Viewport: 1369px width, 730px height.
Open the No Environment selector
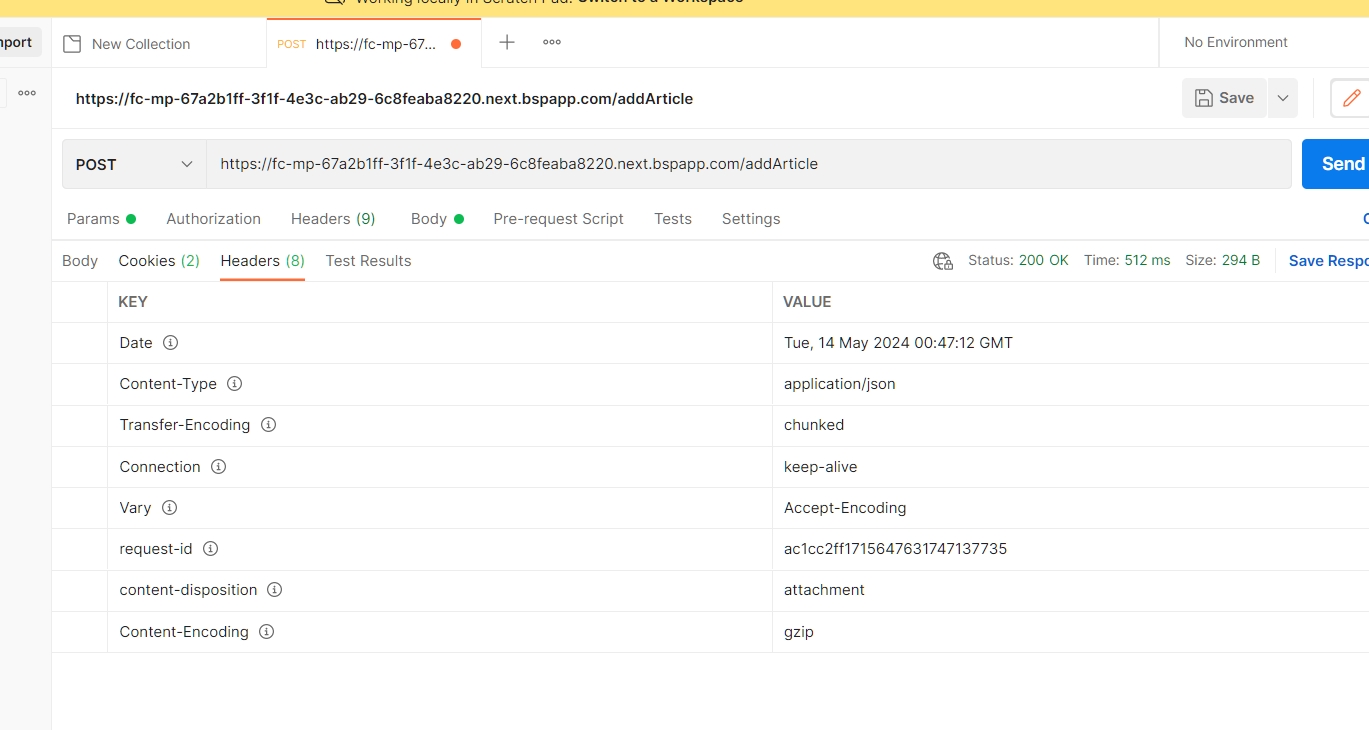point(1236,42)
